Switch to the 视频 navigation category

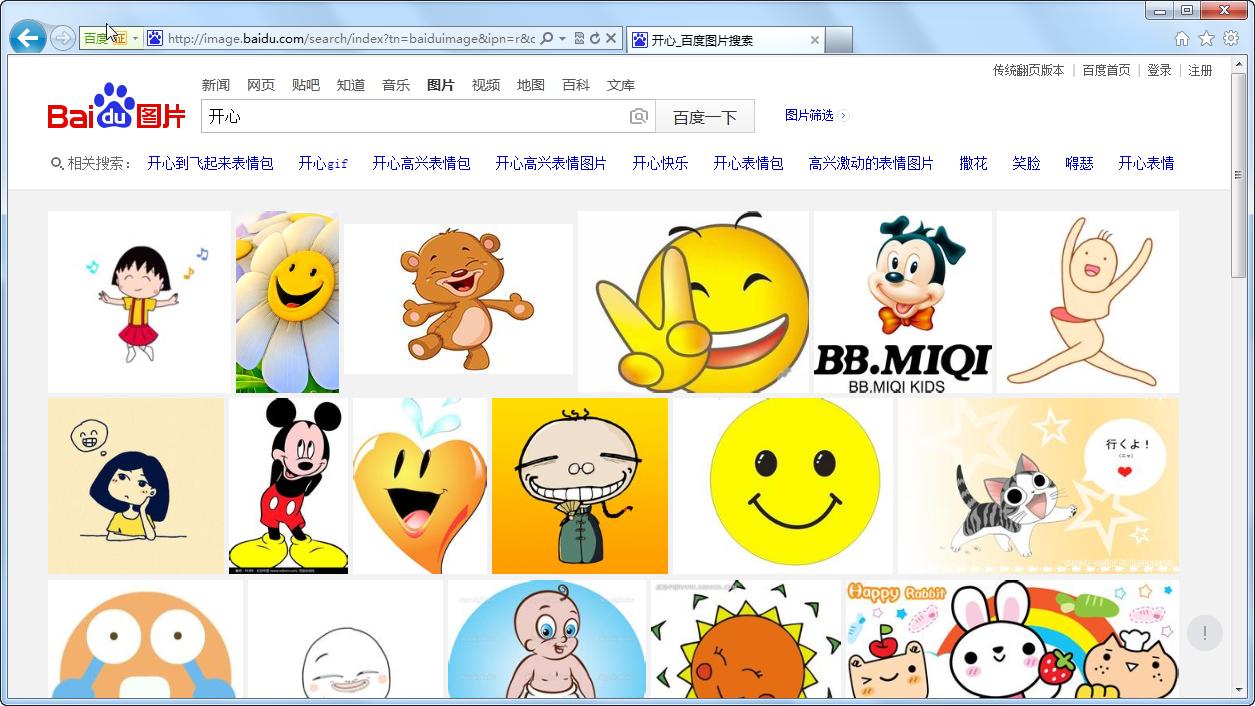click(485, 85)
